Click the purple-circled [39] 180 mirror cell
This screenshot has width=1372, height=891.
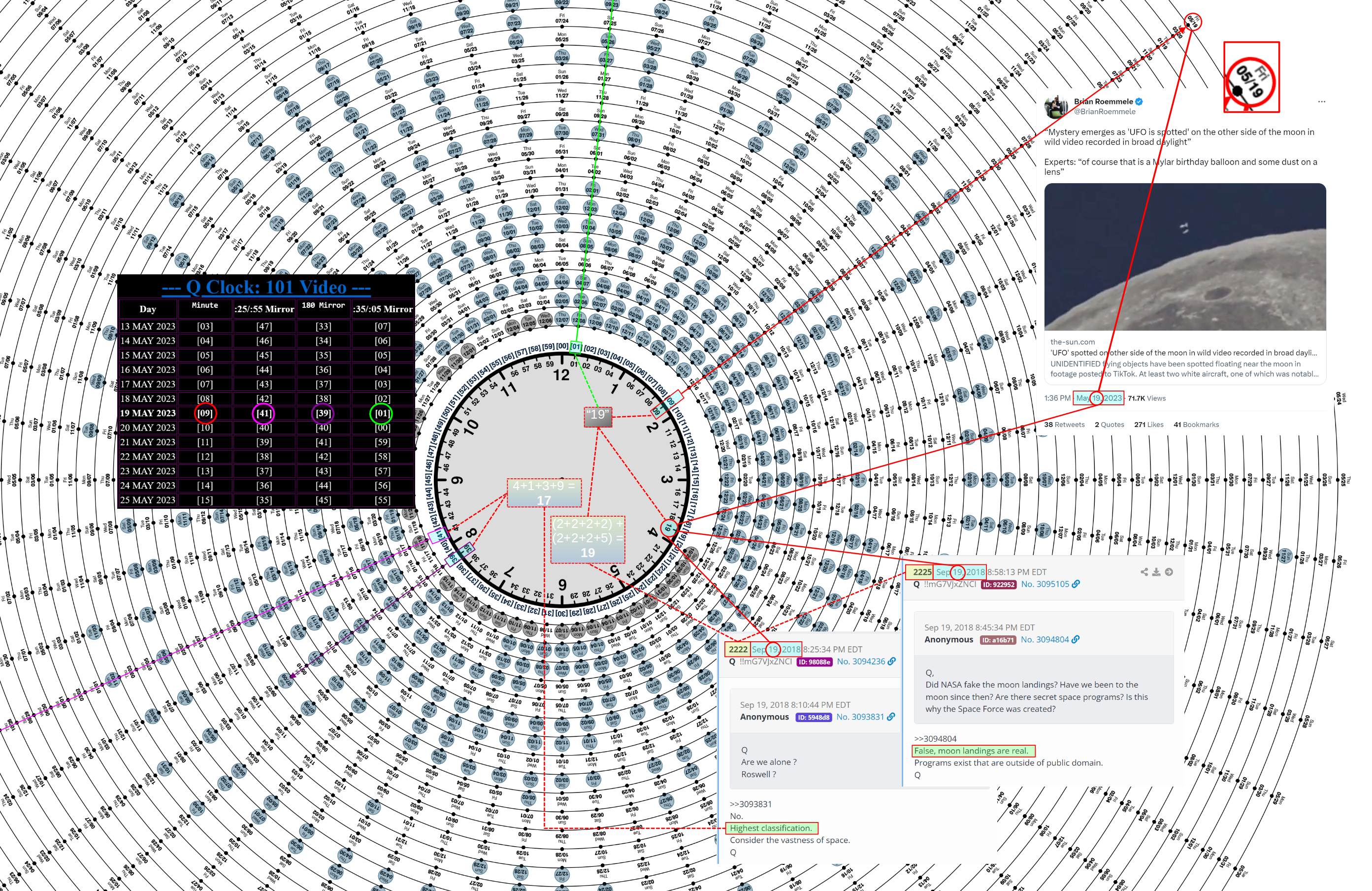coord(323,413)
